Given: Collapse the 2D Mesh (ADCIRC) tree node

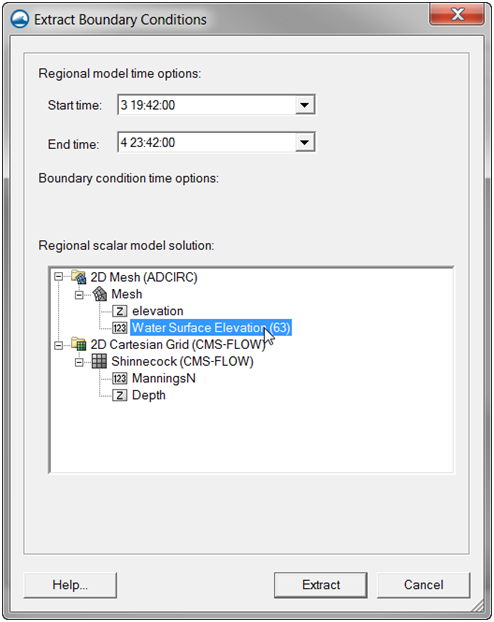Looking at the screenshot, I should point(59,277).
